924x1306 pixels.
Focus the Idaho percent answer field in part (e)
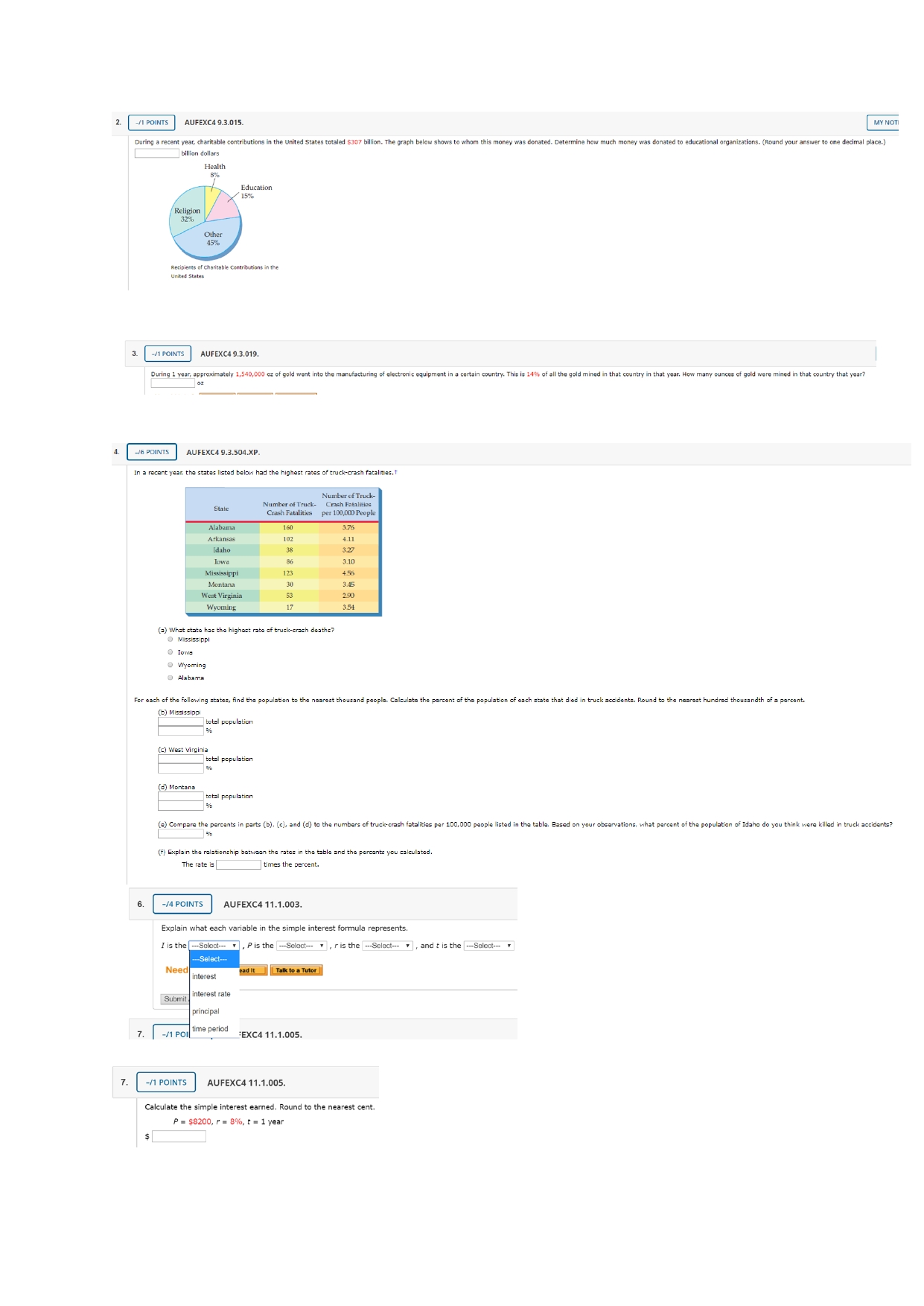[x=181, y=834]
